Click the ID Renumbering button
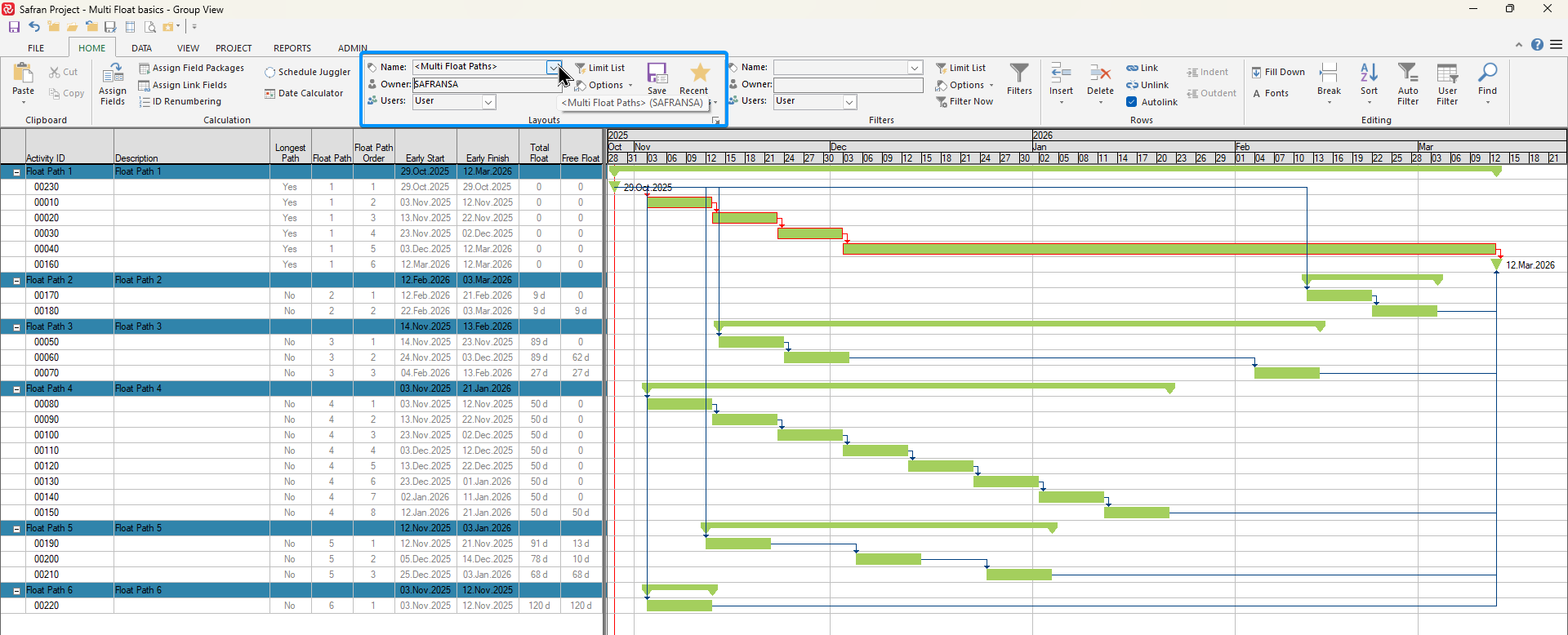The width and height of the screenshot is (1568, 635). coord(180,102)
